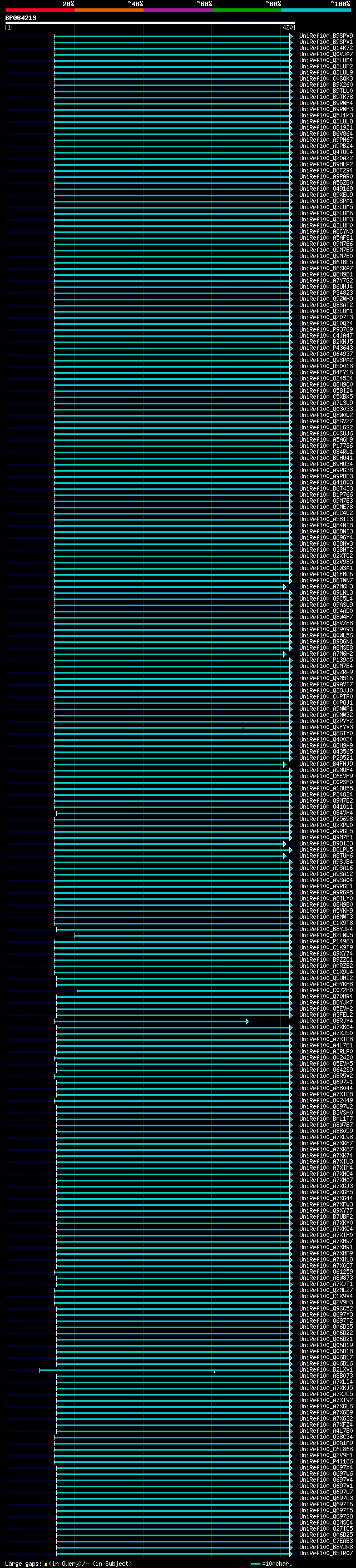Click label UniRef100_B6TWN7
This screenshot has height=1568, width=356.
pos(325,581)
